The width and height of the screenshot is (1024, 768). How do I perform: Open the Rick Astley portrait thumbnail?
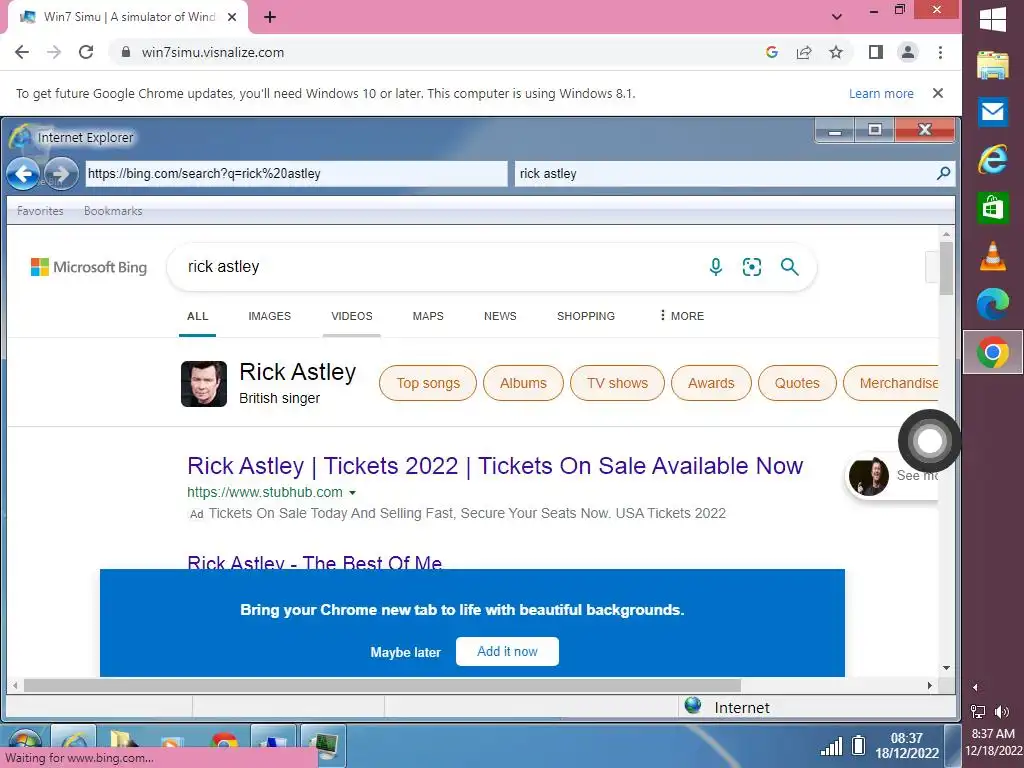click(204, 384)
